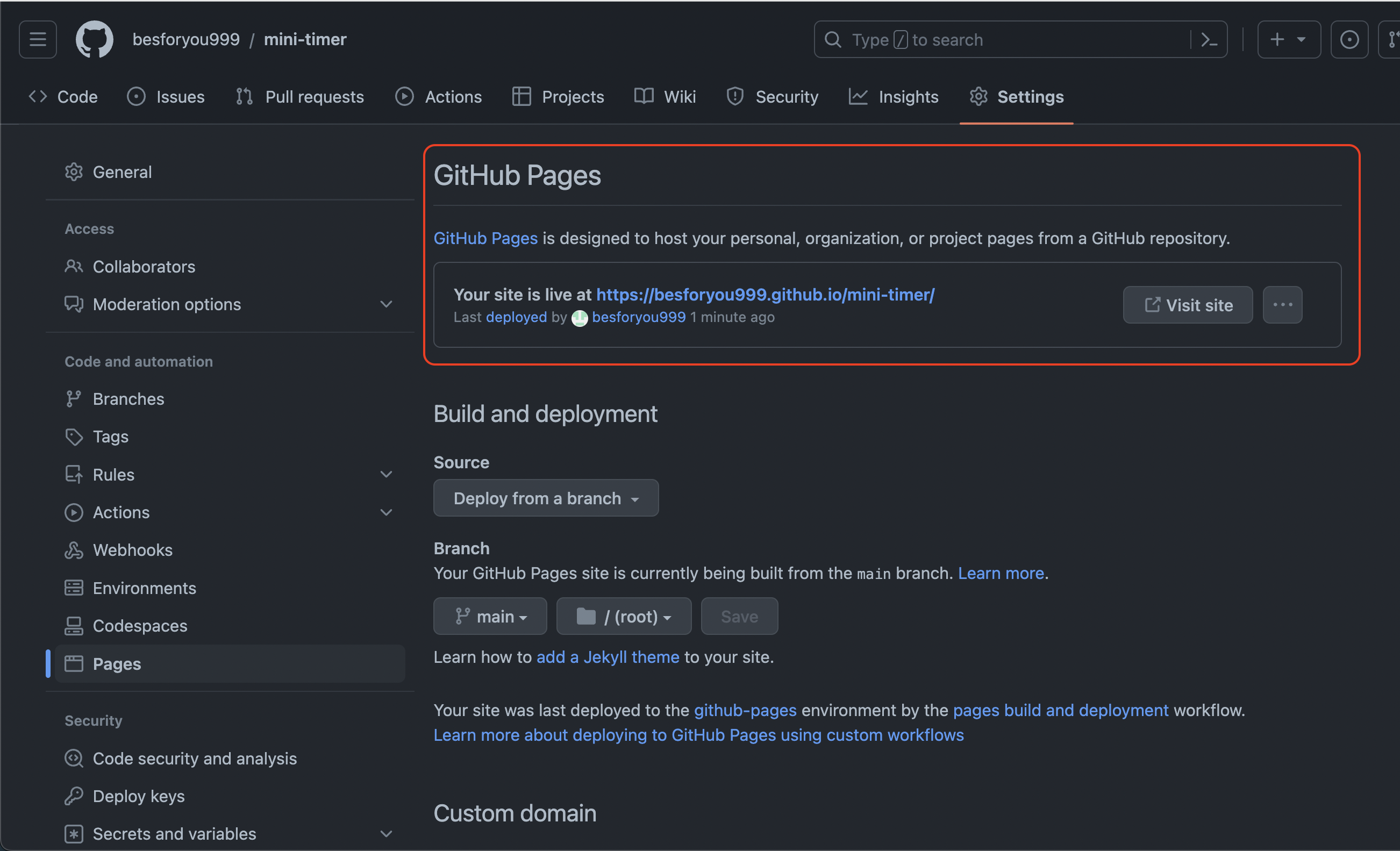Expand the Rules section chevron
Image resolution: width=1400 pixels, height=851 pixels.
[387, 474]
